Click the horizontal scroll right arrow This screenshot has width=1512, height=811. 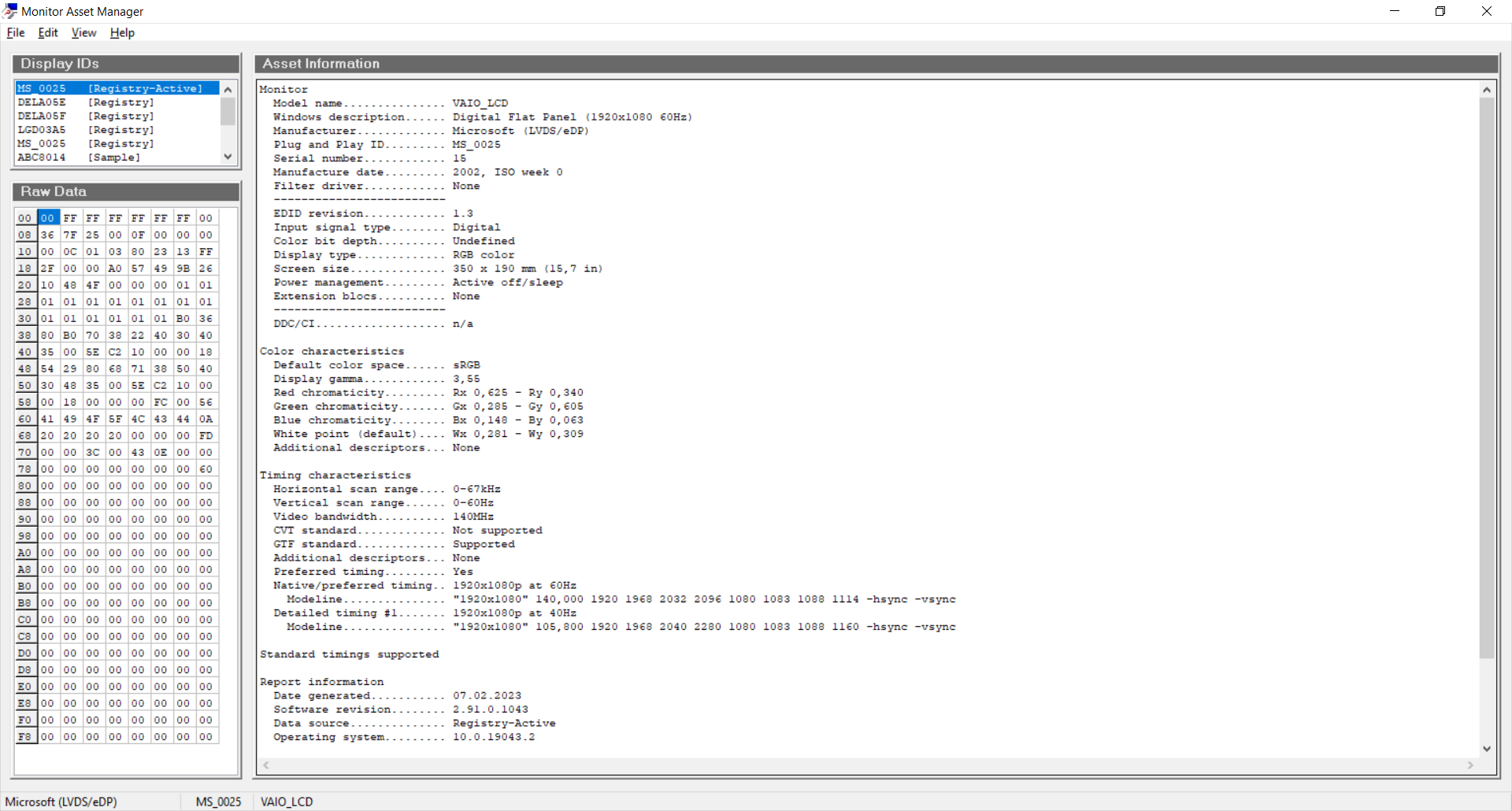tap(1470, 765)
